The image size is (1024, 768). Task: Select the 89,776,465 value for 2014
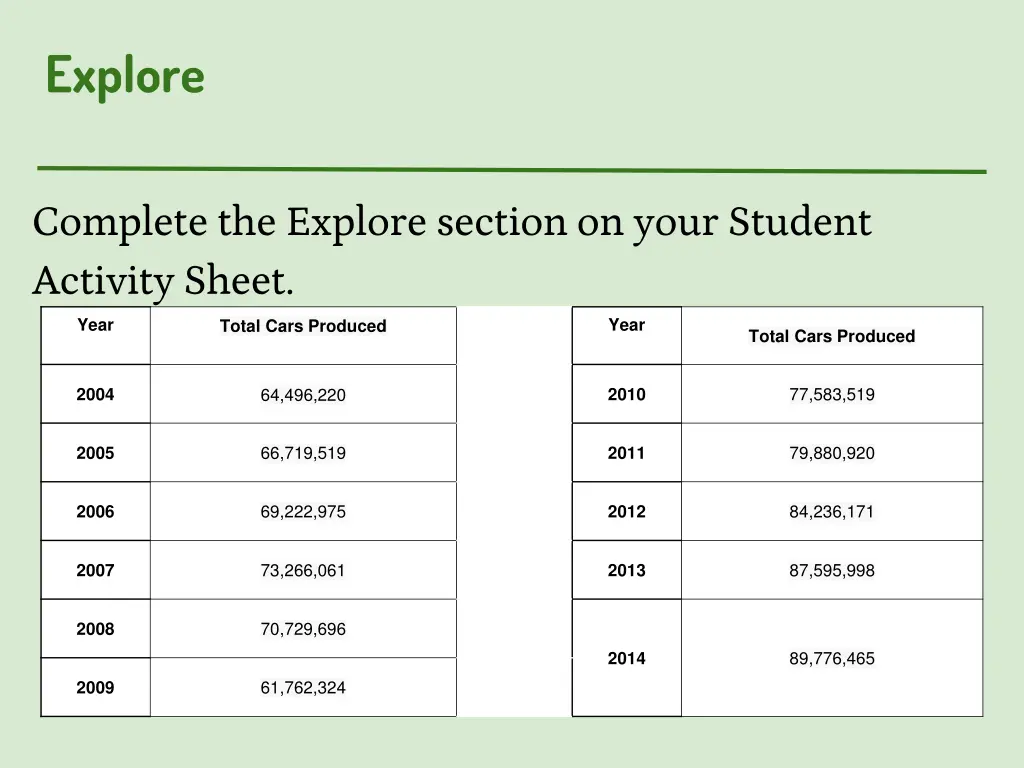pyautogui.click(x=832, y=658)
